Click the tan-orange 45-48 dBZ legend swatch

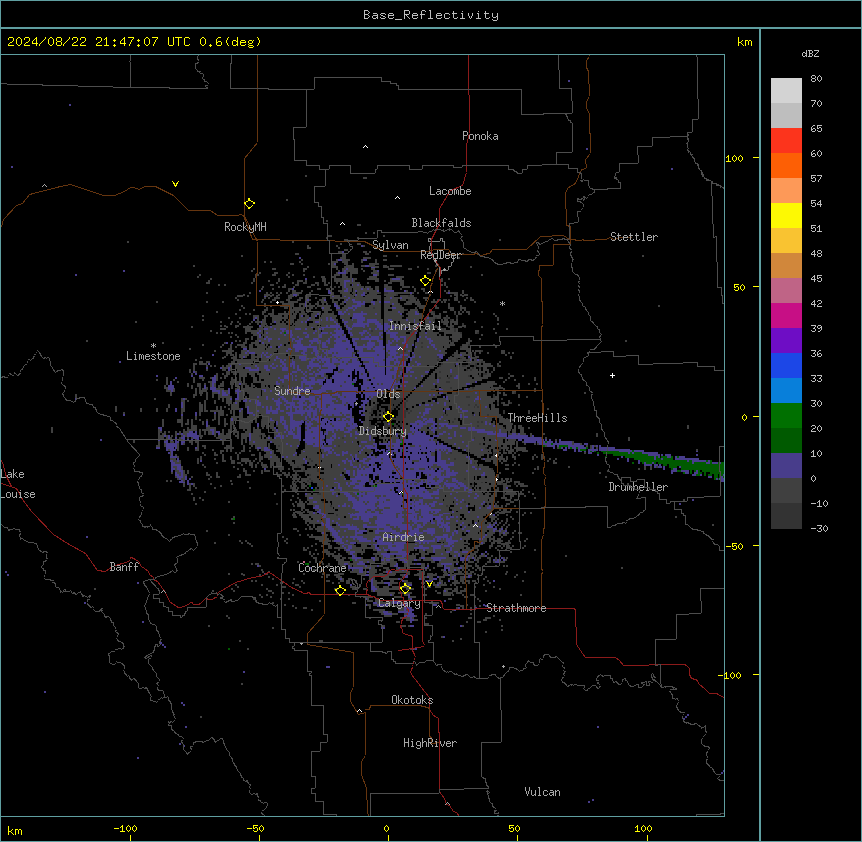tap(786, 265)
